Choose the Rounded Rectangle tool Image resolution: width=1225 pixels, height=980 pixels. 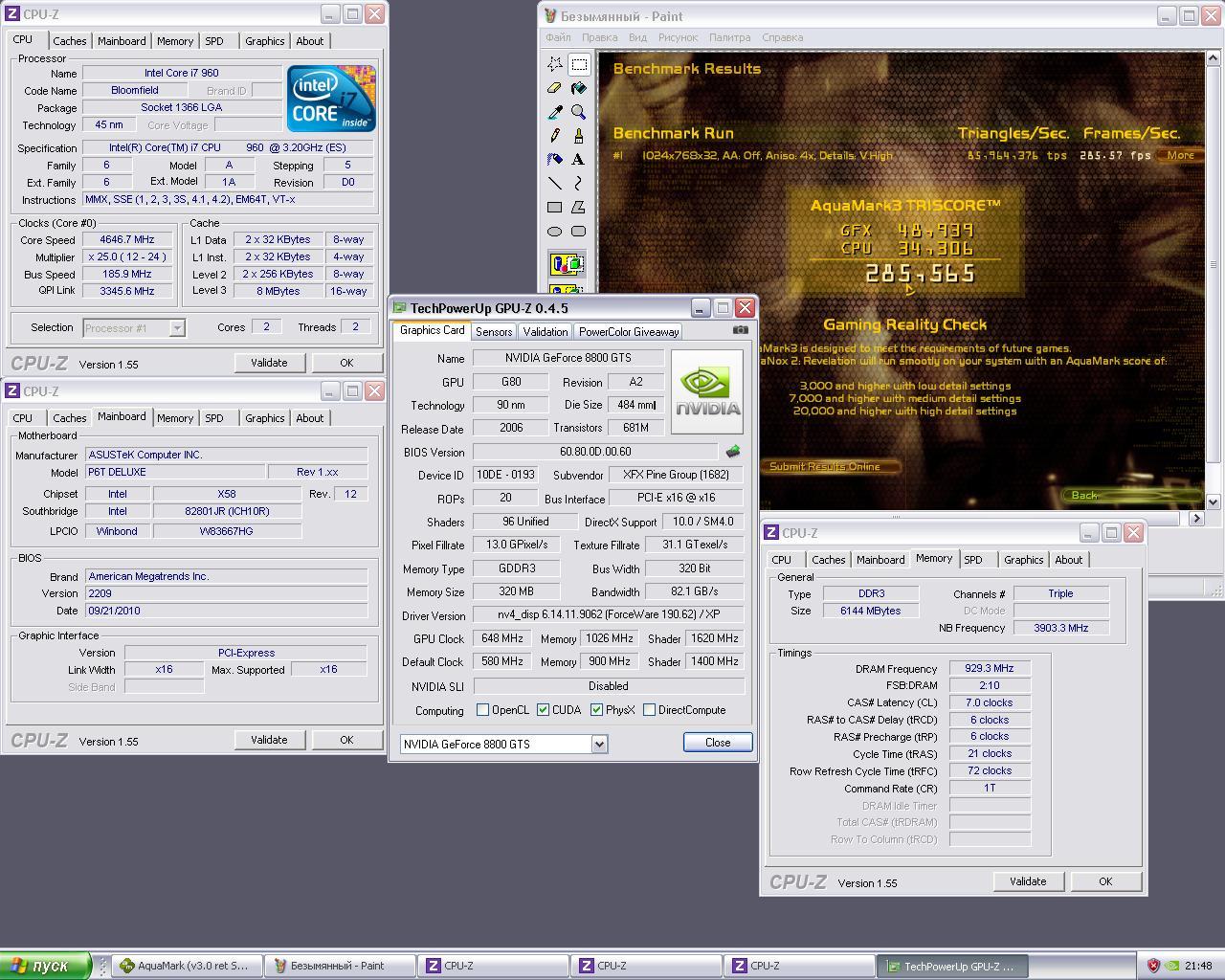(579, 231)
